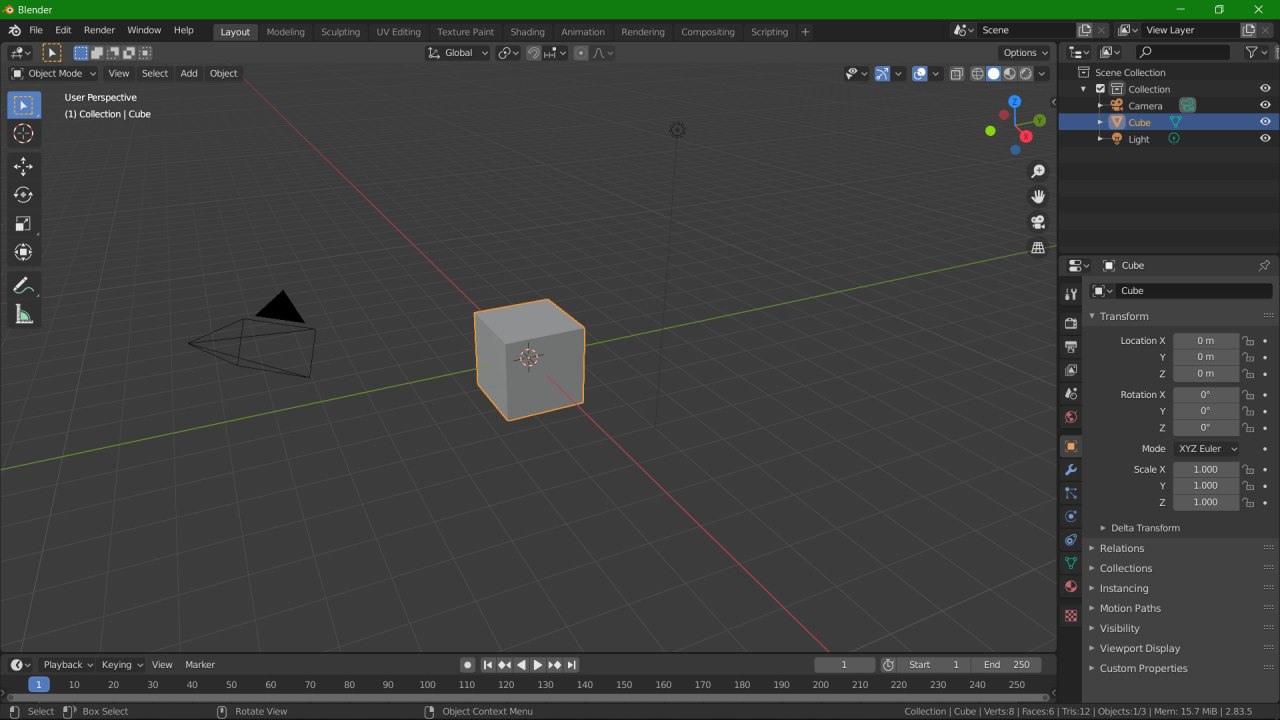Select the 3D Cursor tool
The image size is (1280, 720).
point(24,134)
